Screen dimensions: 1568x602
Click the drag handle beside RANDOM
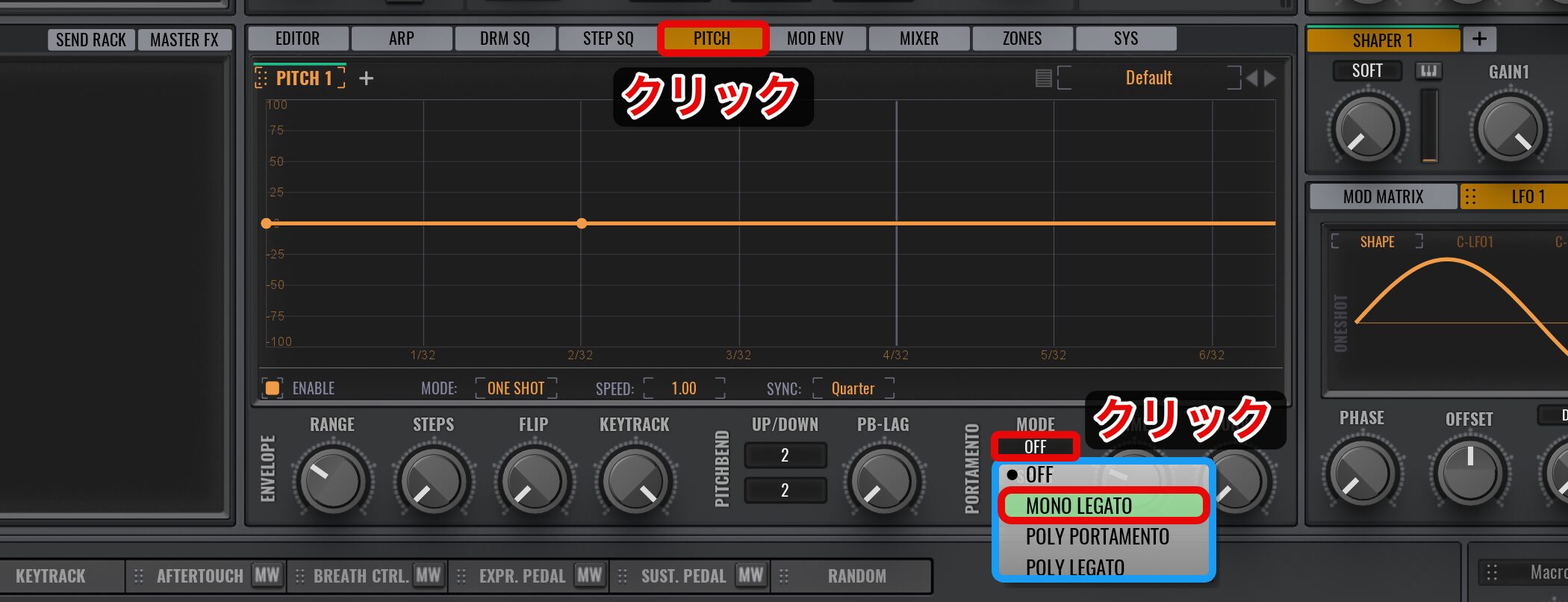[783, 576]
